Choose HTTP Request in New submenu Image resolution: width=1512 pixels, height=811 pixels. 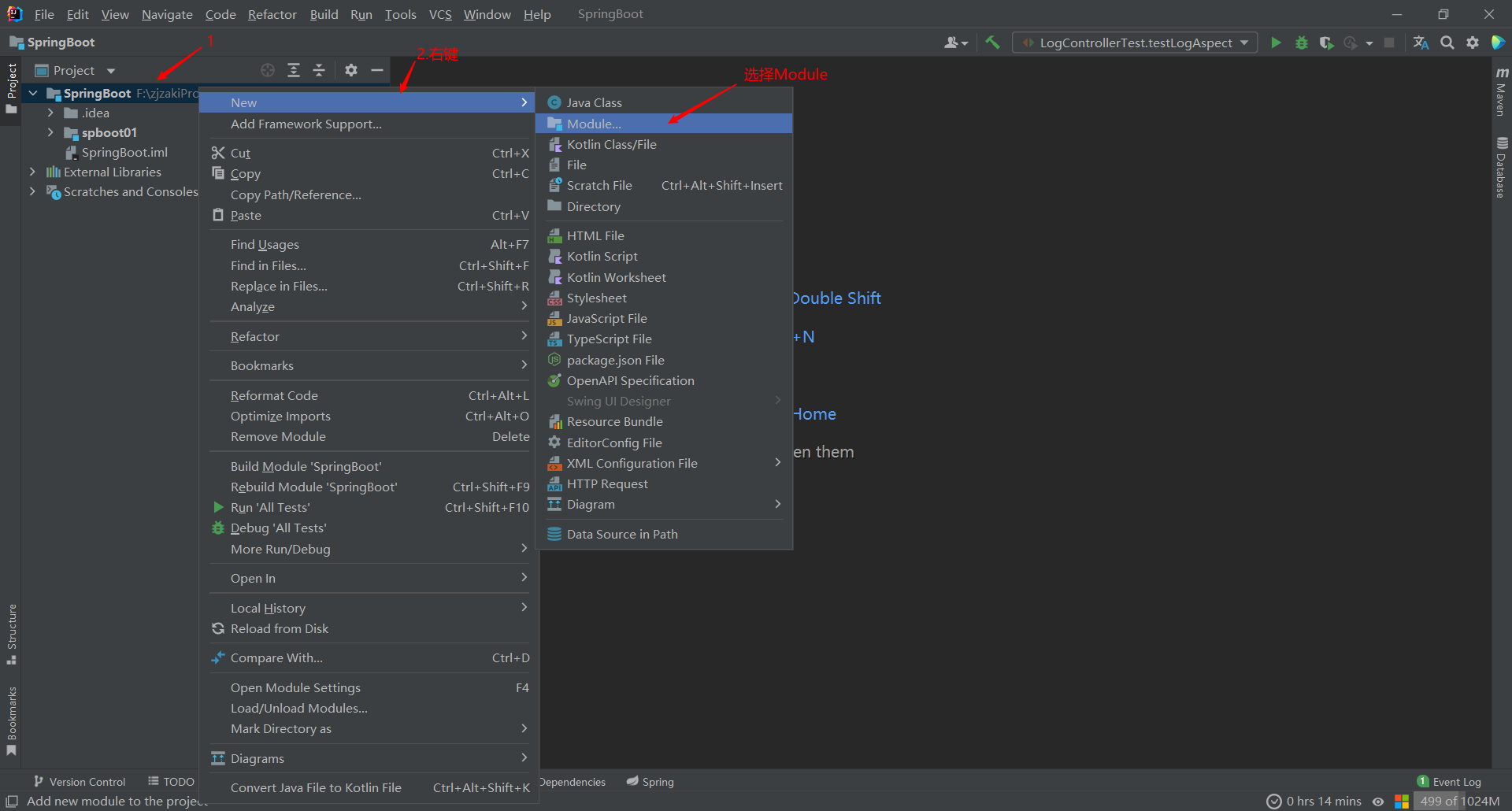pyautogui.click(x=664, y=483)
